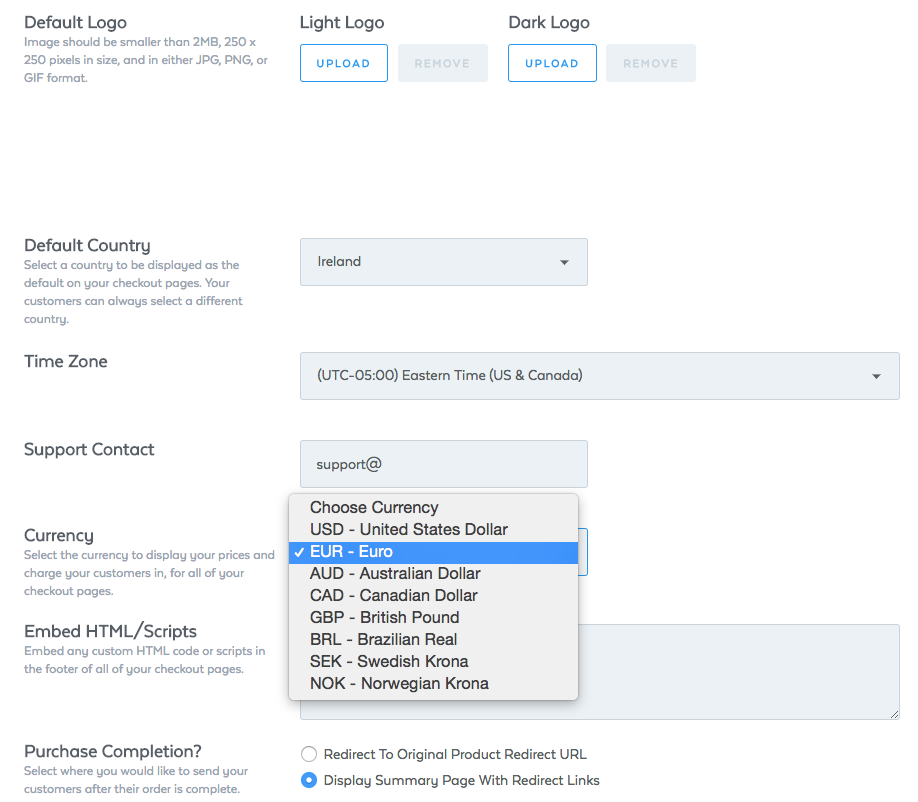918x802 pixels.
Task: Click the Purchase Completion? heading
Action: click(113, 751)
